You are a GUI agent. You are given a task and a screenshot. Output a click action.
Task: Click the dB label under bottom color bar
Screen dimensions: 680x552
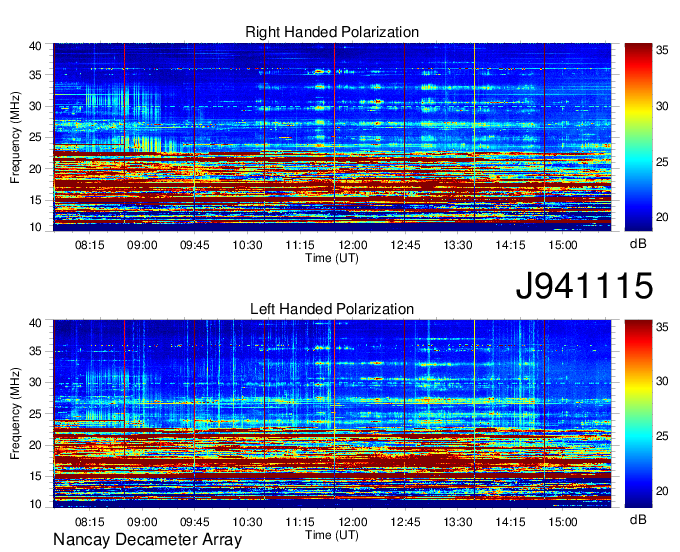point(638,519)
